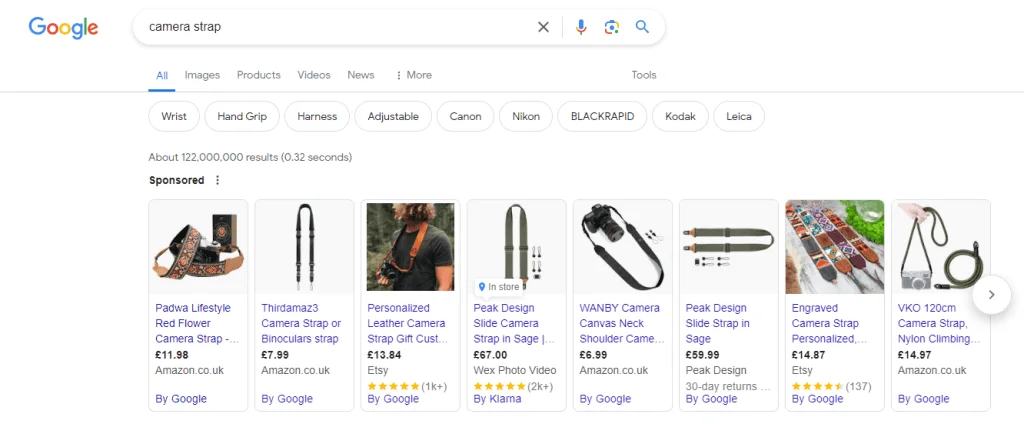Open the Sponsored three-dot options
This screenshot has width=1024, height=424.
[217, 181]
